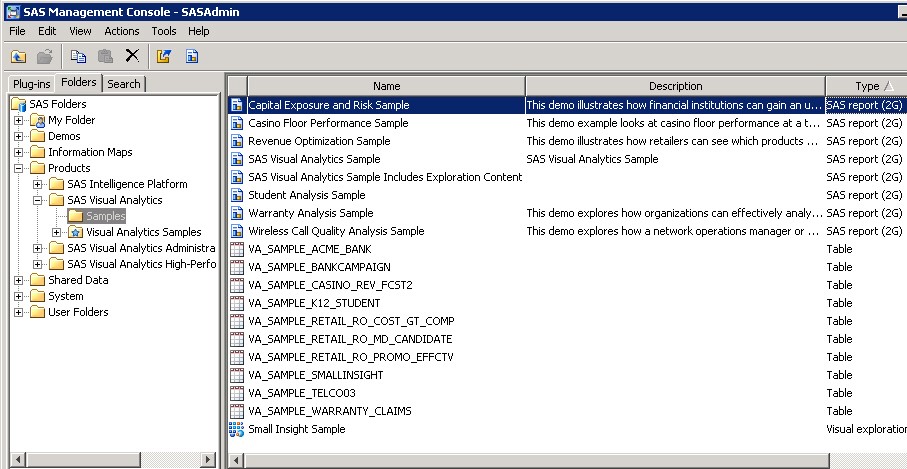Click the greyed-out refresh folder toolbar icon
The height and width of the screenshot is (469, 907).
[x=45, y=56]
